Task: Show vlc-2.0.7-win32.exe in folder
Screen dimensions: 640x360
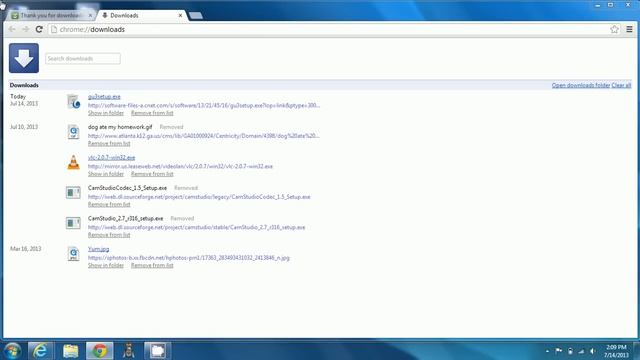Action: [x=106, y=174]
